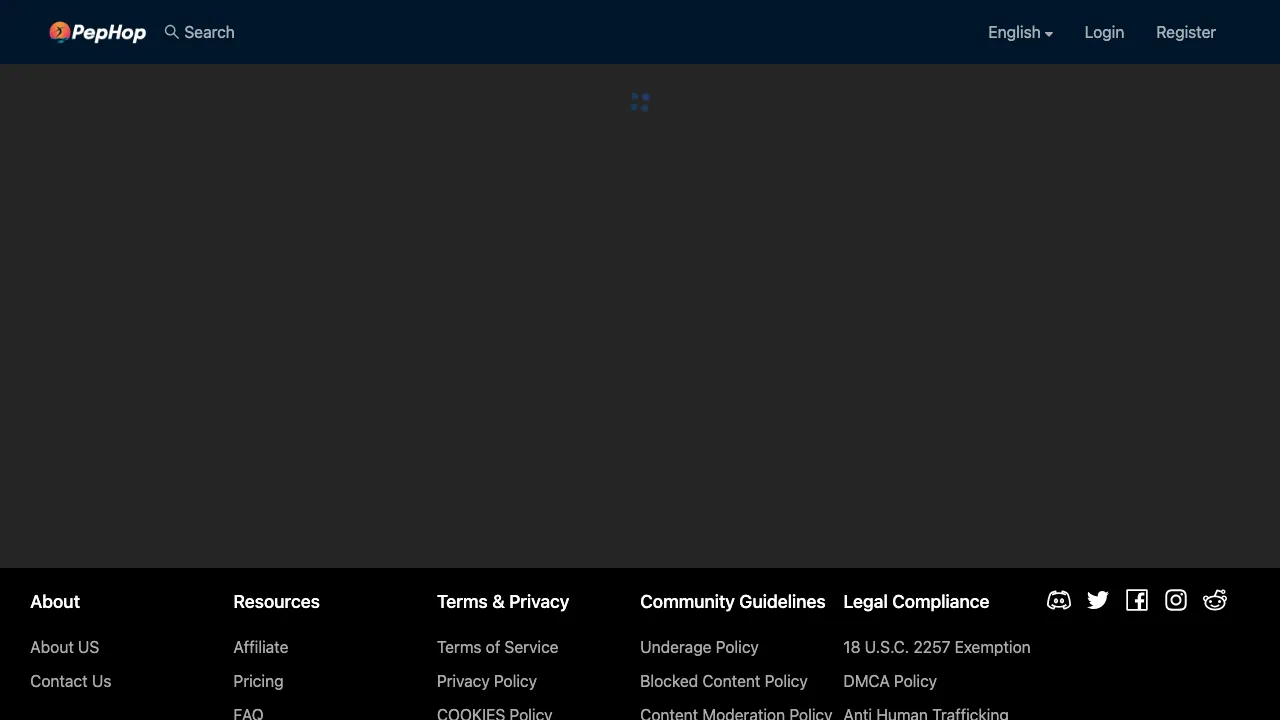
Task: View the Pricing page
Action: pos(258,681)
